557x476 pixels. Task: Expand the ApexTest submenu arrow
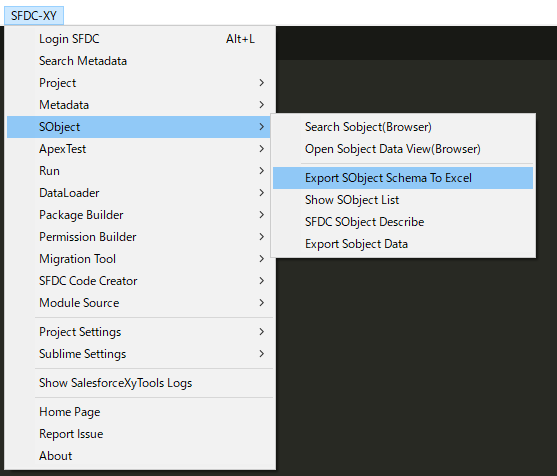[261, 149]
